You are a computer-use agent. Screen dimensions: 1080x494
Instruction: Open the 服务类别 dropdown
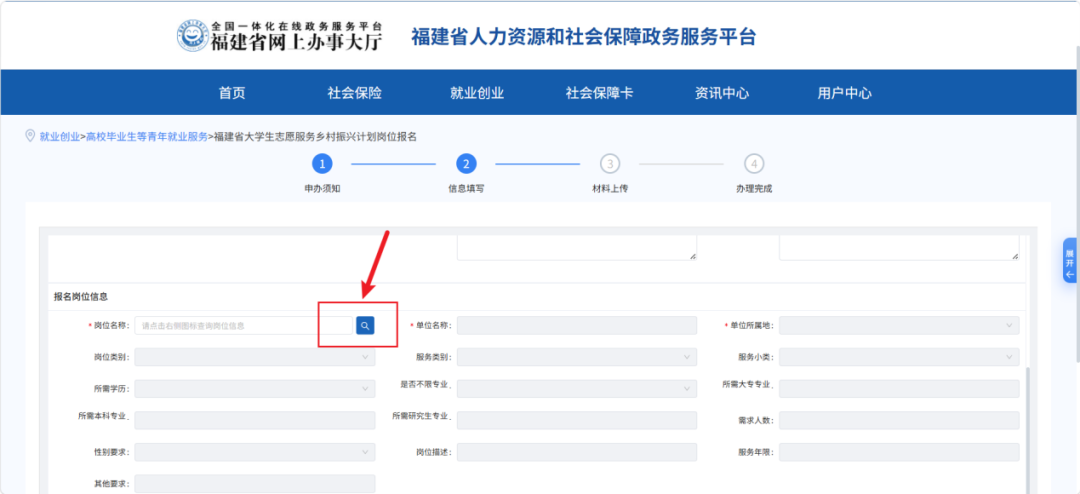click(576, 357)
